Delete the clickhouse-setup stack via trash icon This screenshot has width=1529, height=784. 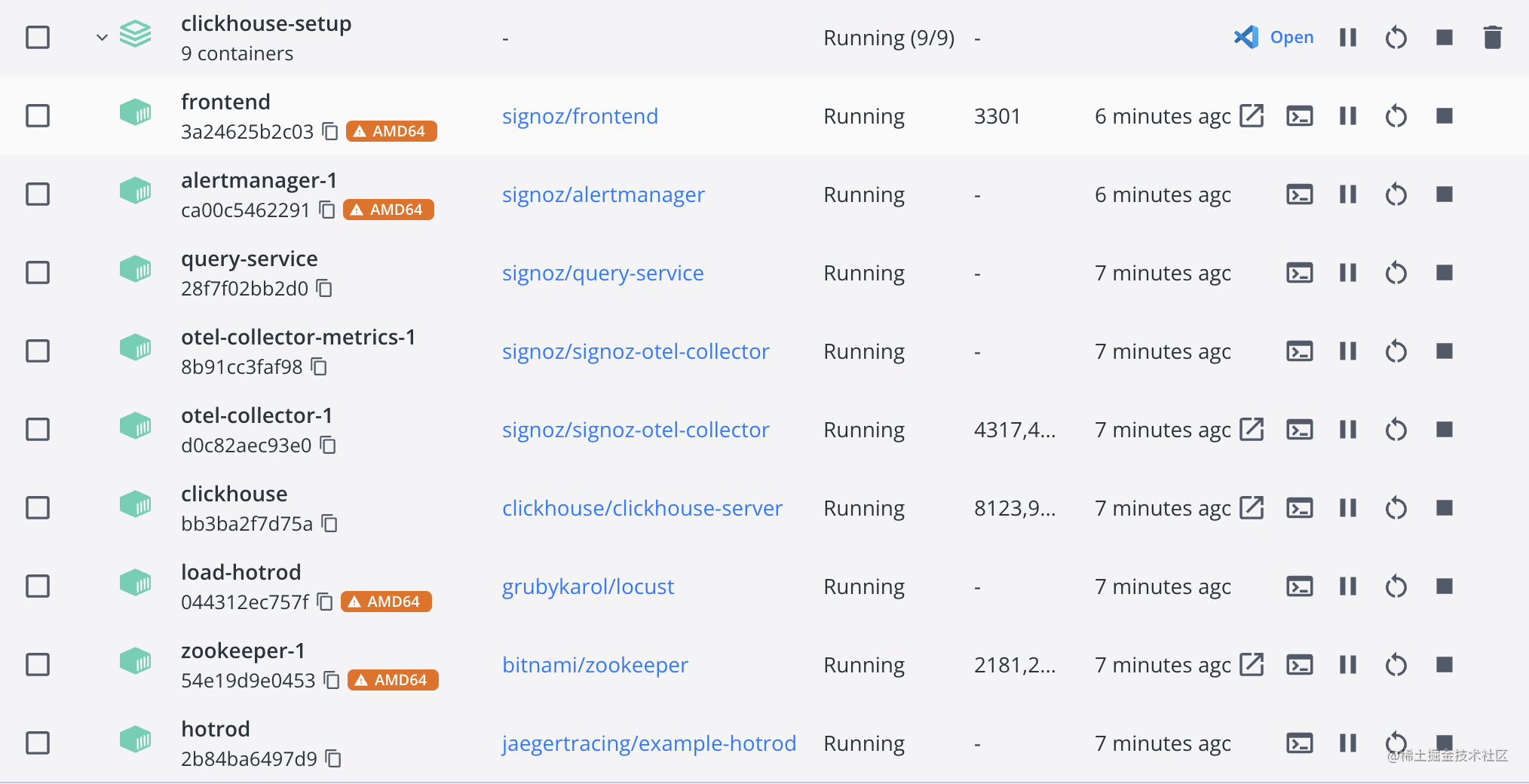coord(1492,38)
